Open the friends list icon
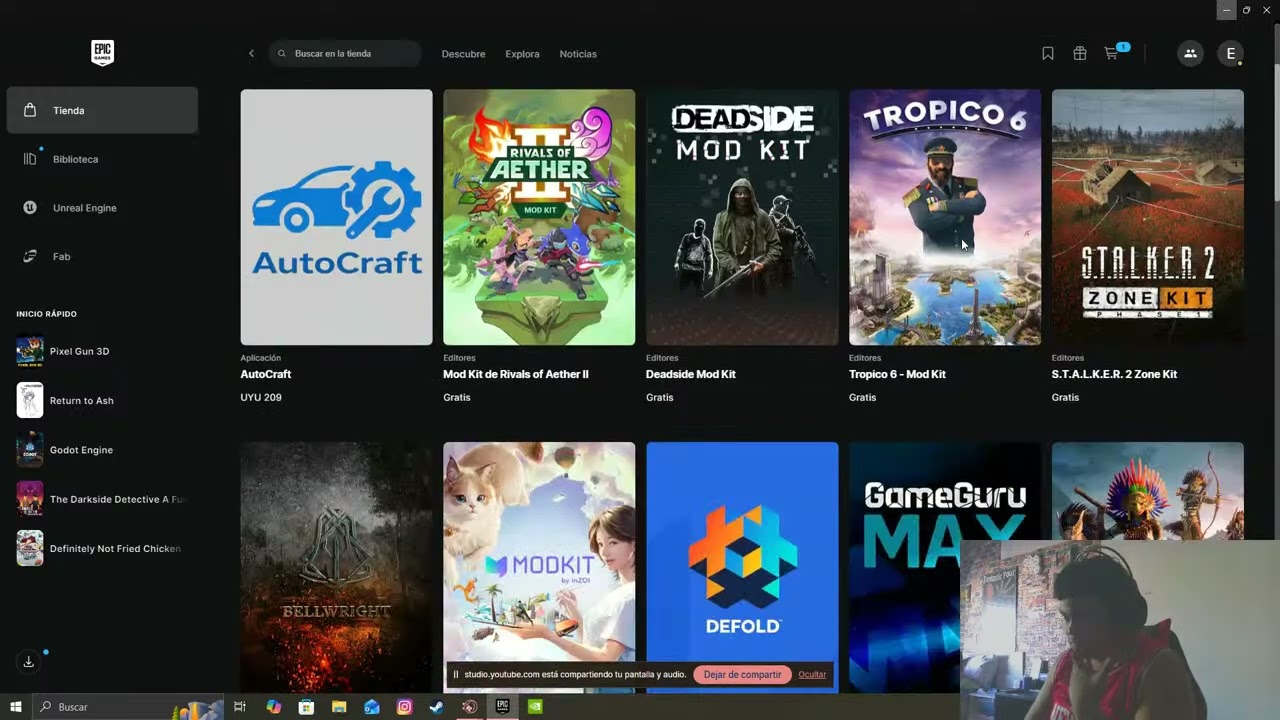1280x720 pixels. point(1190,54)
